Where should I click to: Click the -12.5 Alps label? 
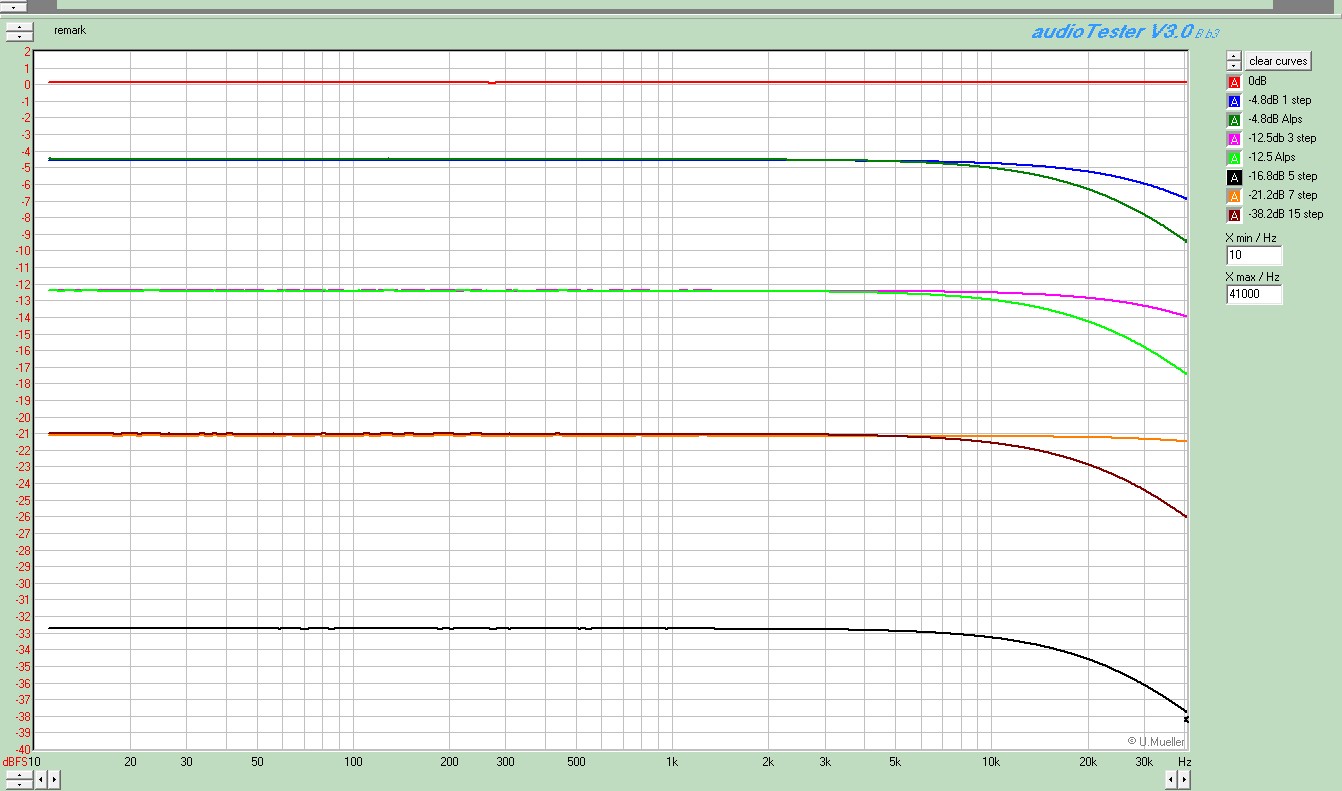(1272, 157)
